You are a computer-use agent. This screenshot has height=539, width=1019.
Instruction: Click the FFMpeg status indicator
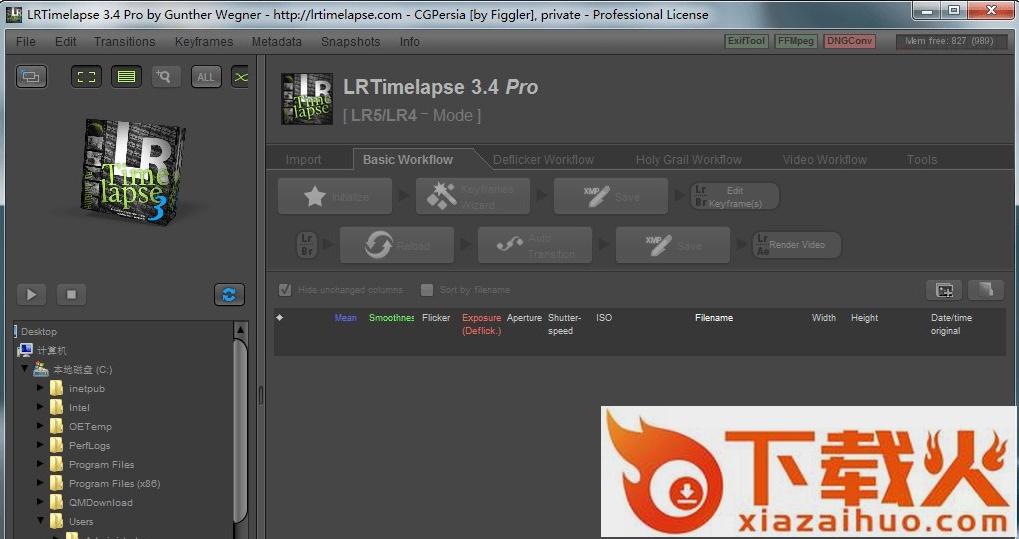tap(796, 41)
